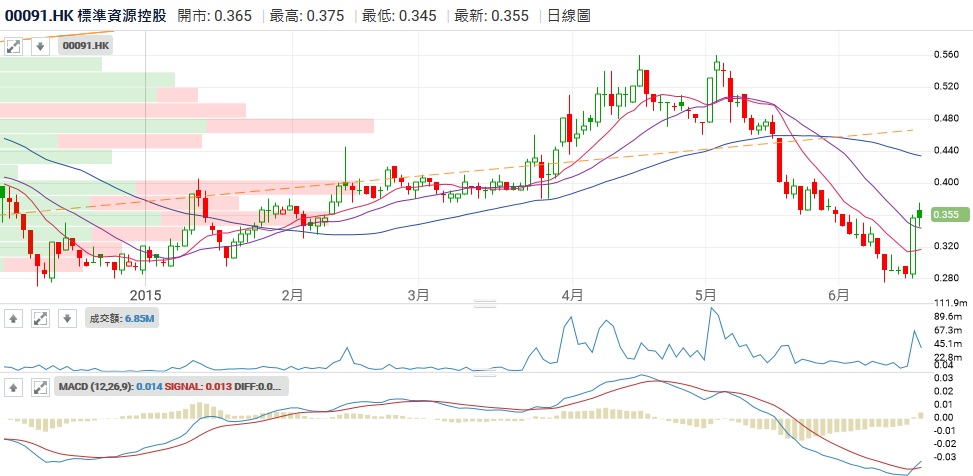The width and height of the screenshot is (973, 476).
Task: Select the 4月 marker on time axis
Action: (572, 295)
